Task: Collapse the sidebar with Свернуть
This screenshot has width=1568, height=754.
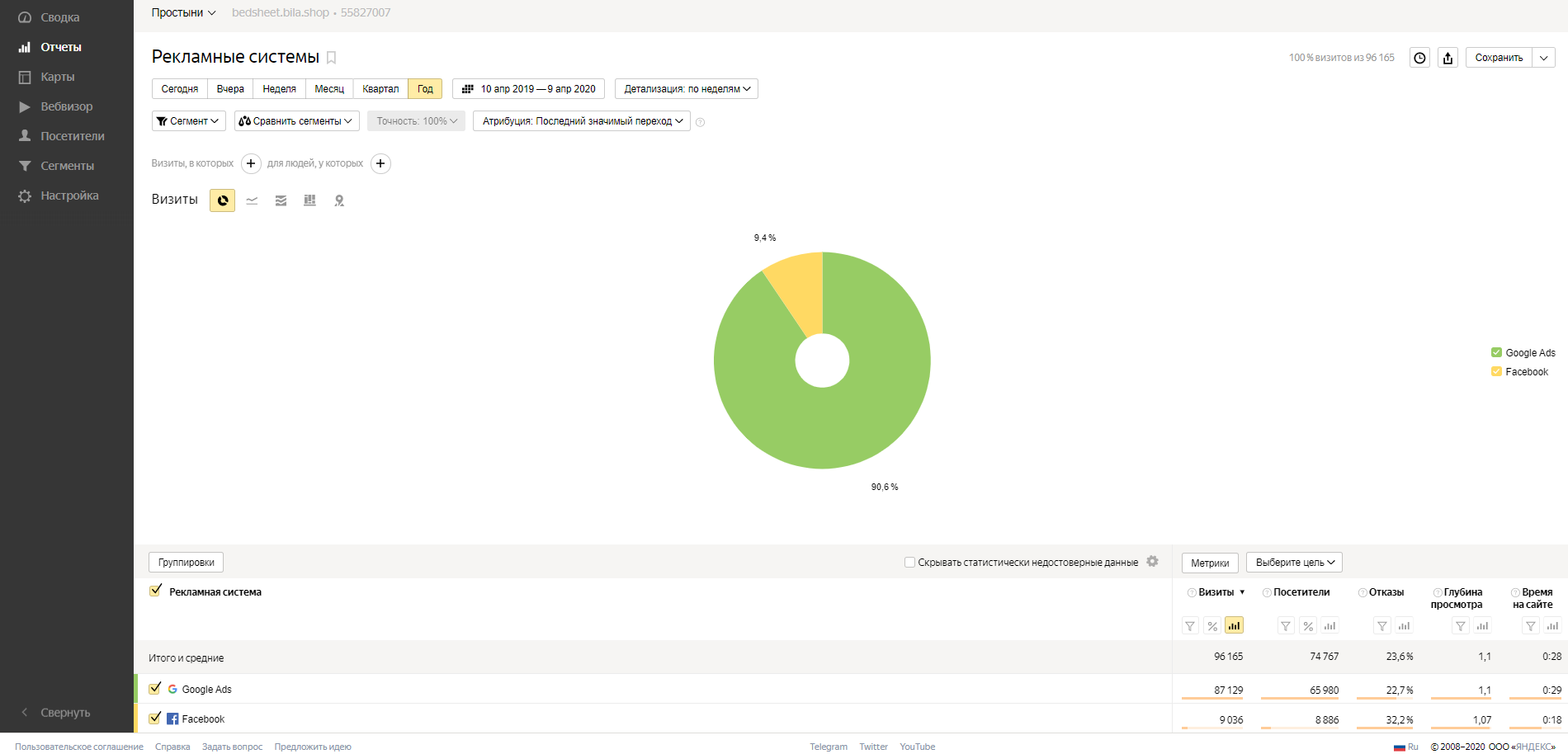Action: click(65, 712)
